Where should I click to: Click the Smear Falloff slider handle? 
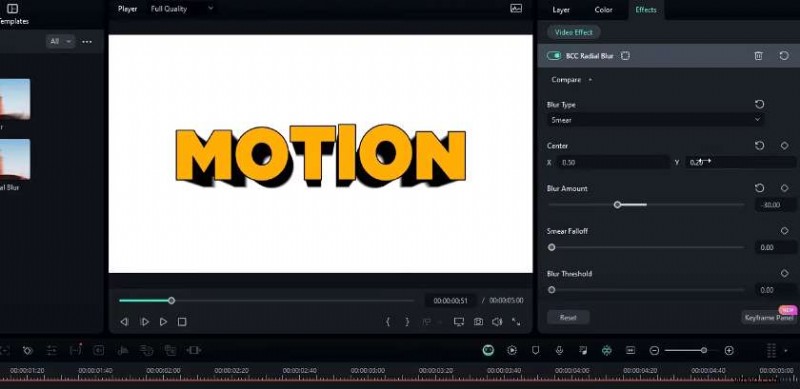[x=552, y=248]
